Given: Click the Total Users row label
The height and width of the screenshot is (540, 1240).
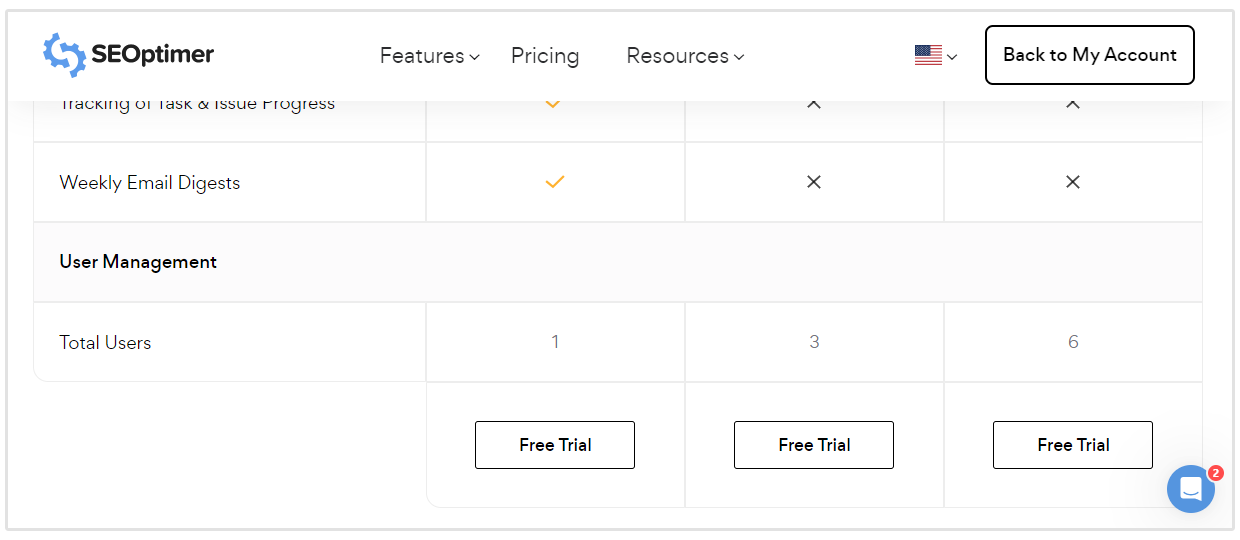Looking at the screenshot, I should [105, 342].
